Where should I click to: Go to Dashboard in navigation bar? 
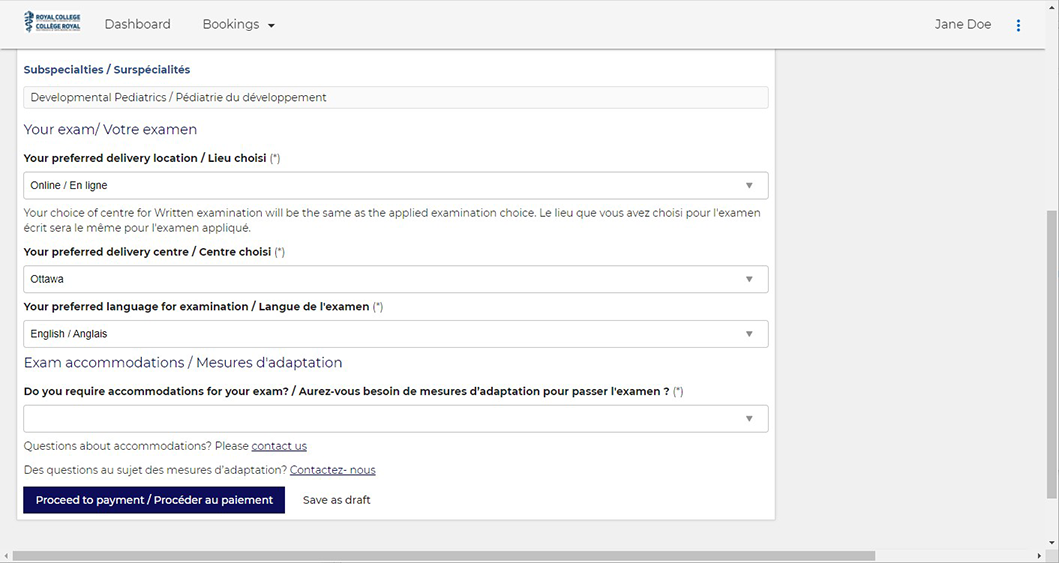pos(138,24)
